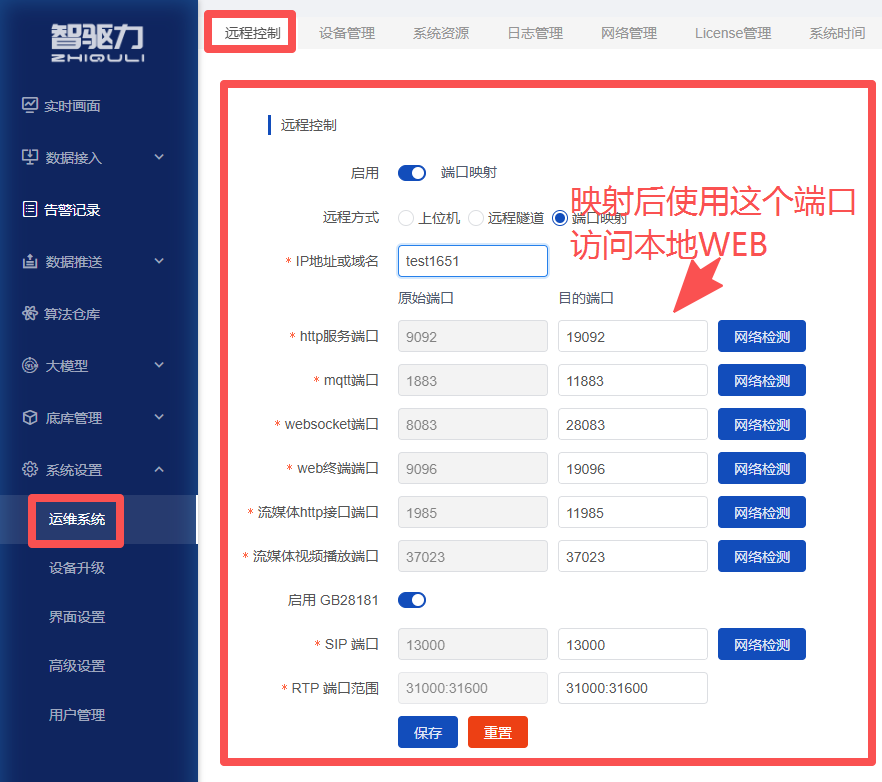The image size is (882, 782).
Task: Click the 数据接入 sidebar icon
Action: coord(30,157)
